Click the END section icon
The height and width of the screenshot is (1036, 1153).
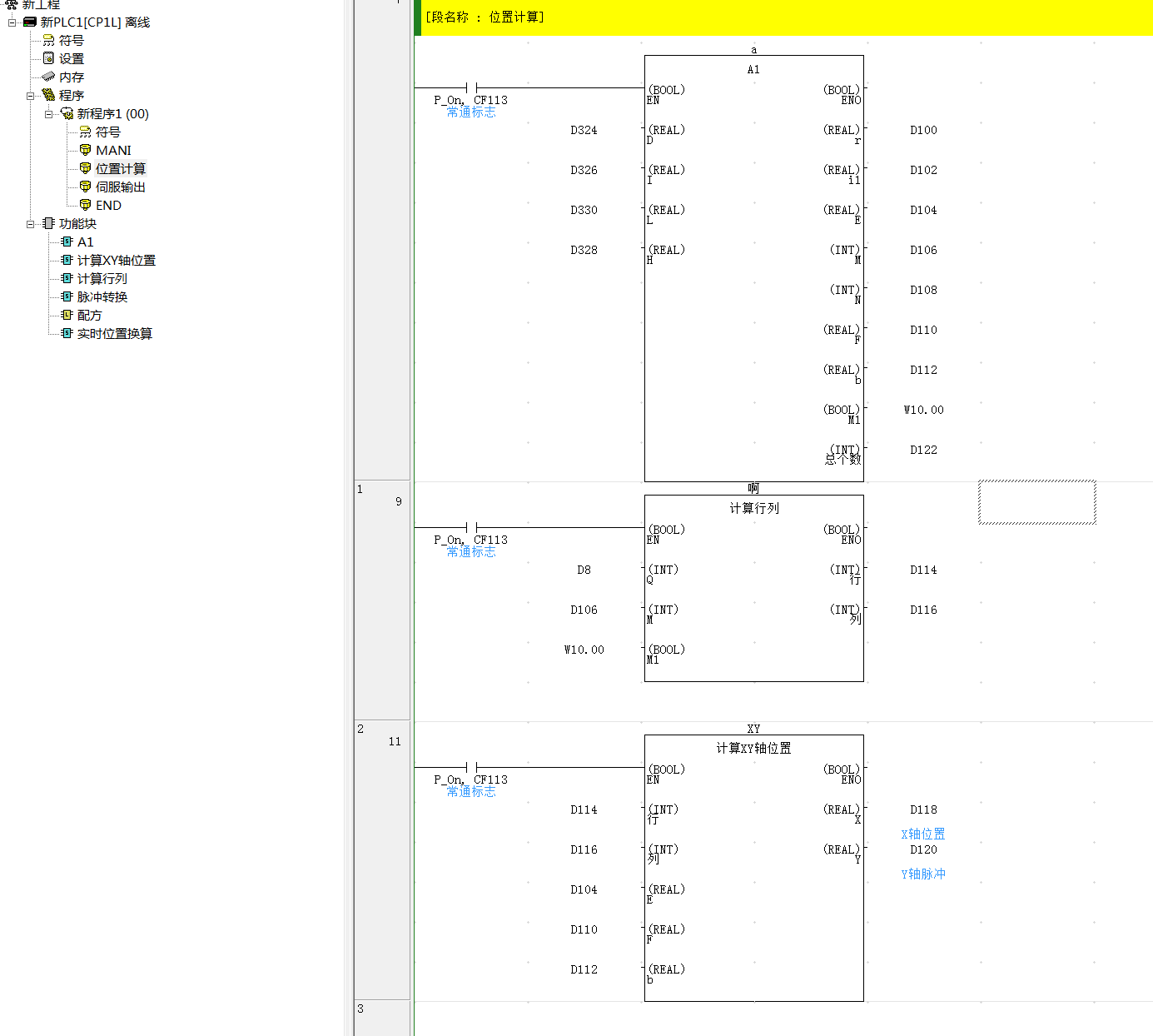pyautogui.click(x=85, y=205)
